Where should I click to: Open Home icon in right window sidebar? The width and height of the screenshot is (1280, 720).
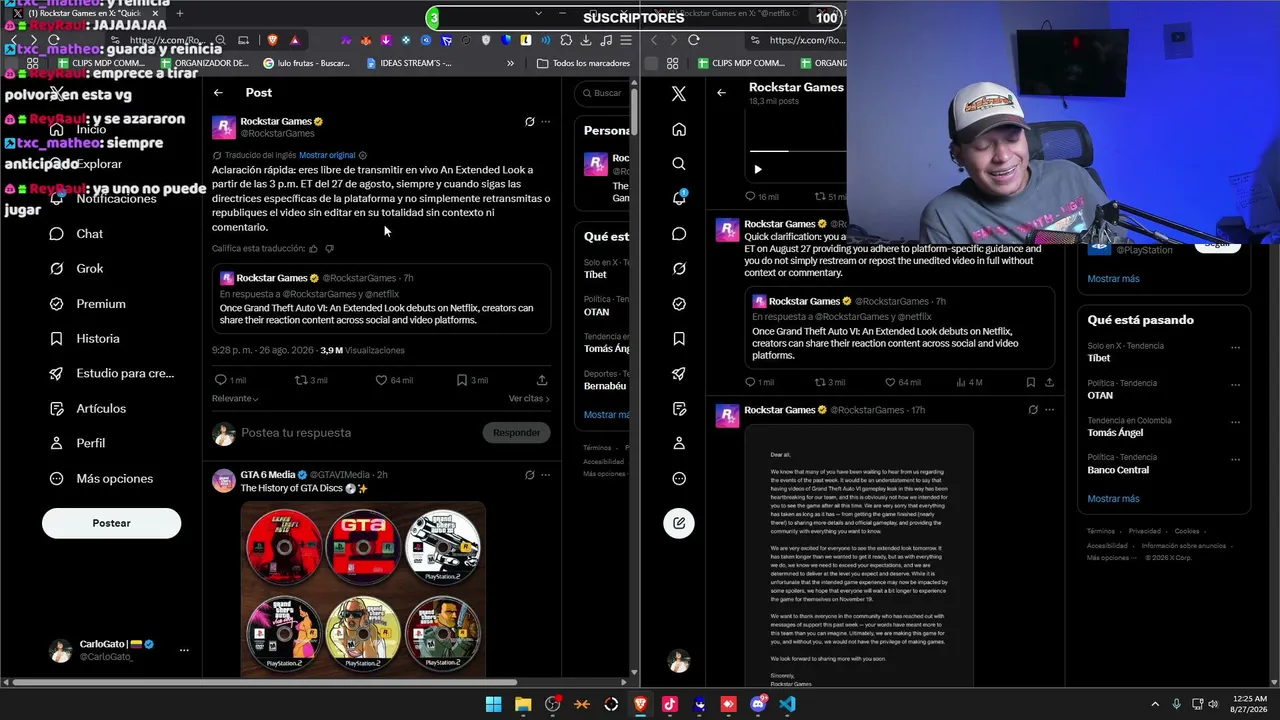[679, 129]
